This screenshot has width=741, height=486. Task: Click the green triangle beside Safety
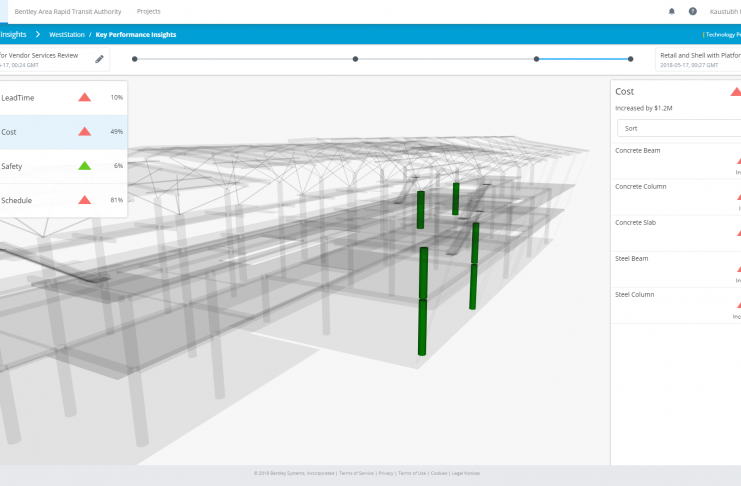pos(85,166)
